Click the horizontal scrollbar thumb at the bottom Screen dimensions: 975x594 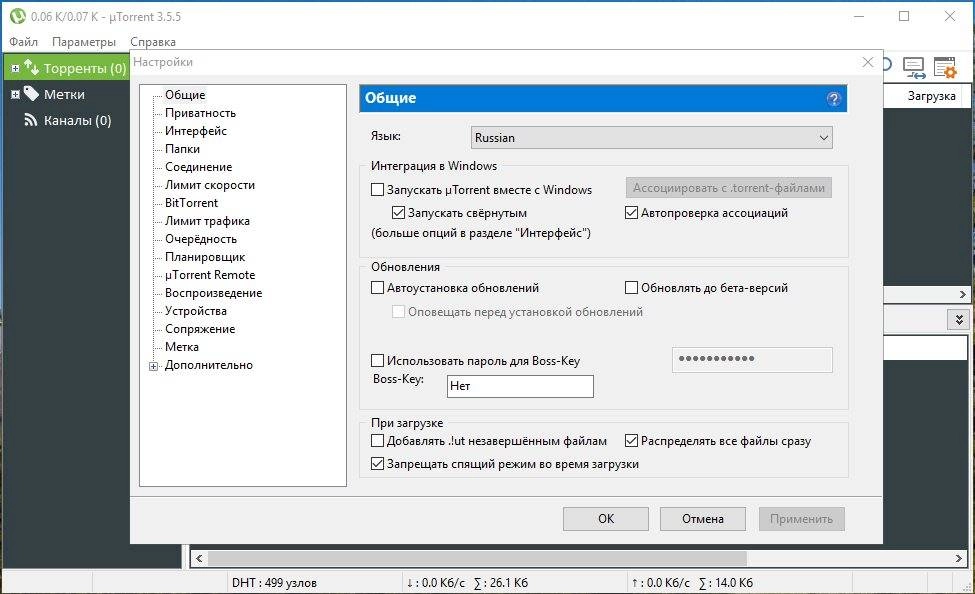click(477, 559)
